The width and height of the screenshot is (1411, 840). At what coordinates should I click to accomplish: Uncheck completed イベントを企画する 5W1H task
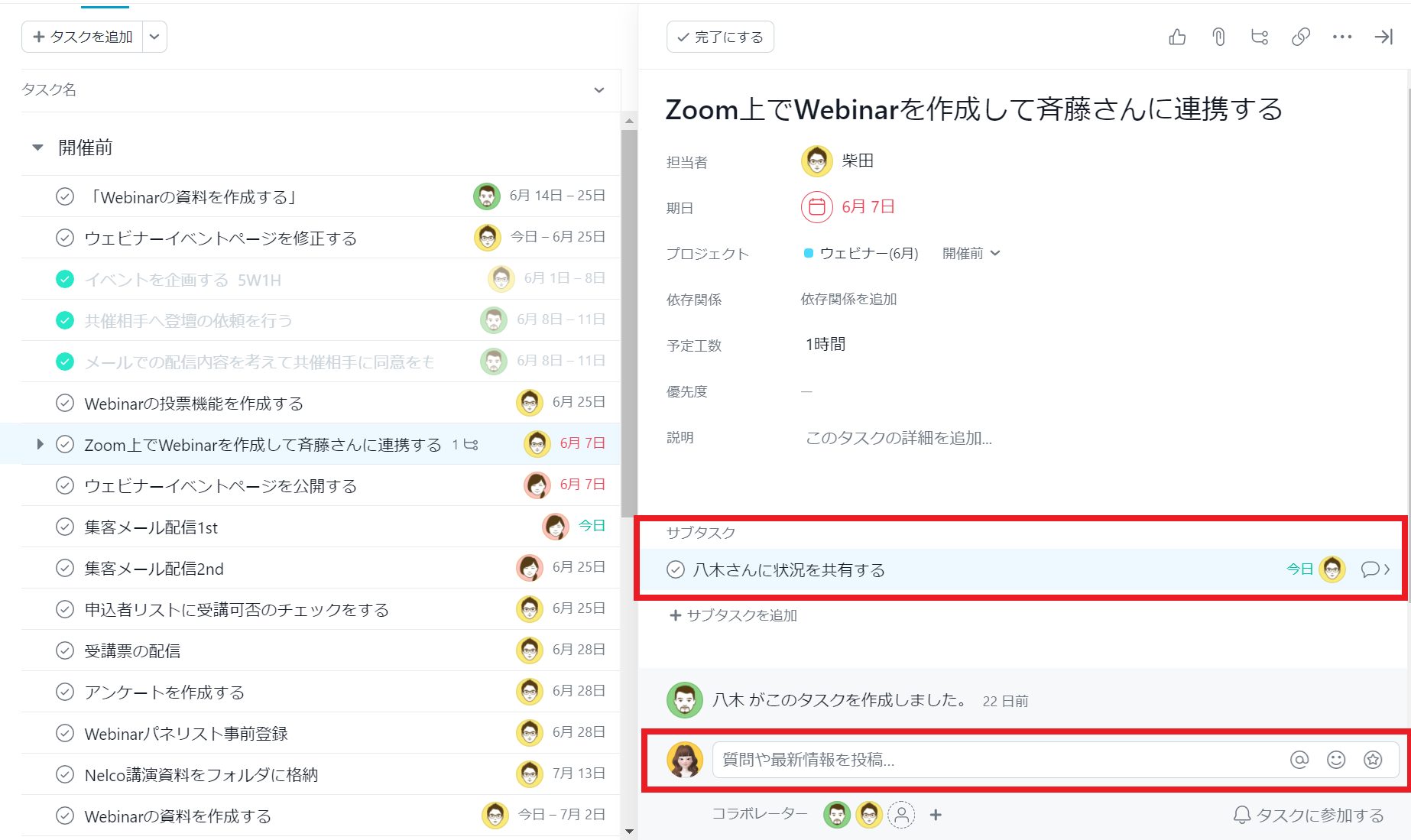click(x=65, y=279)
